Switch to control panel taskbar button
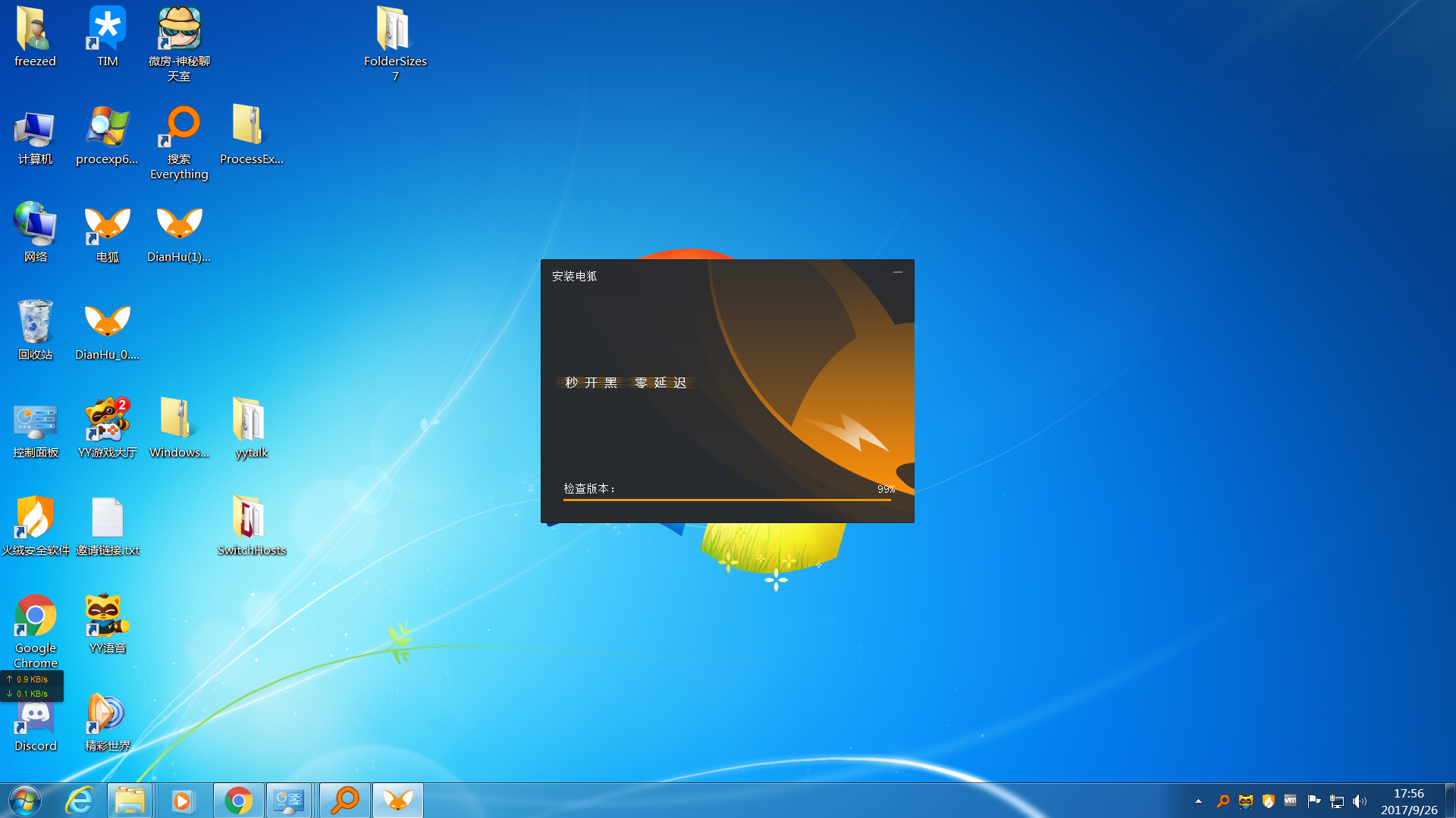The height and width of the screenshot is (818, 1456). point(290,801)
